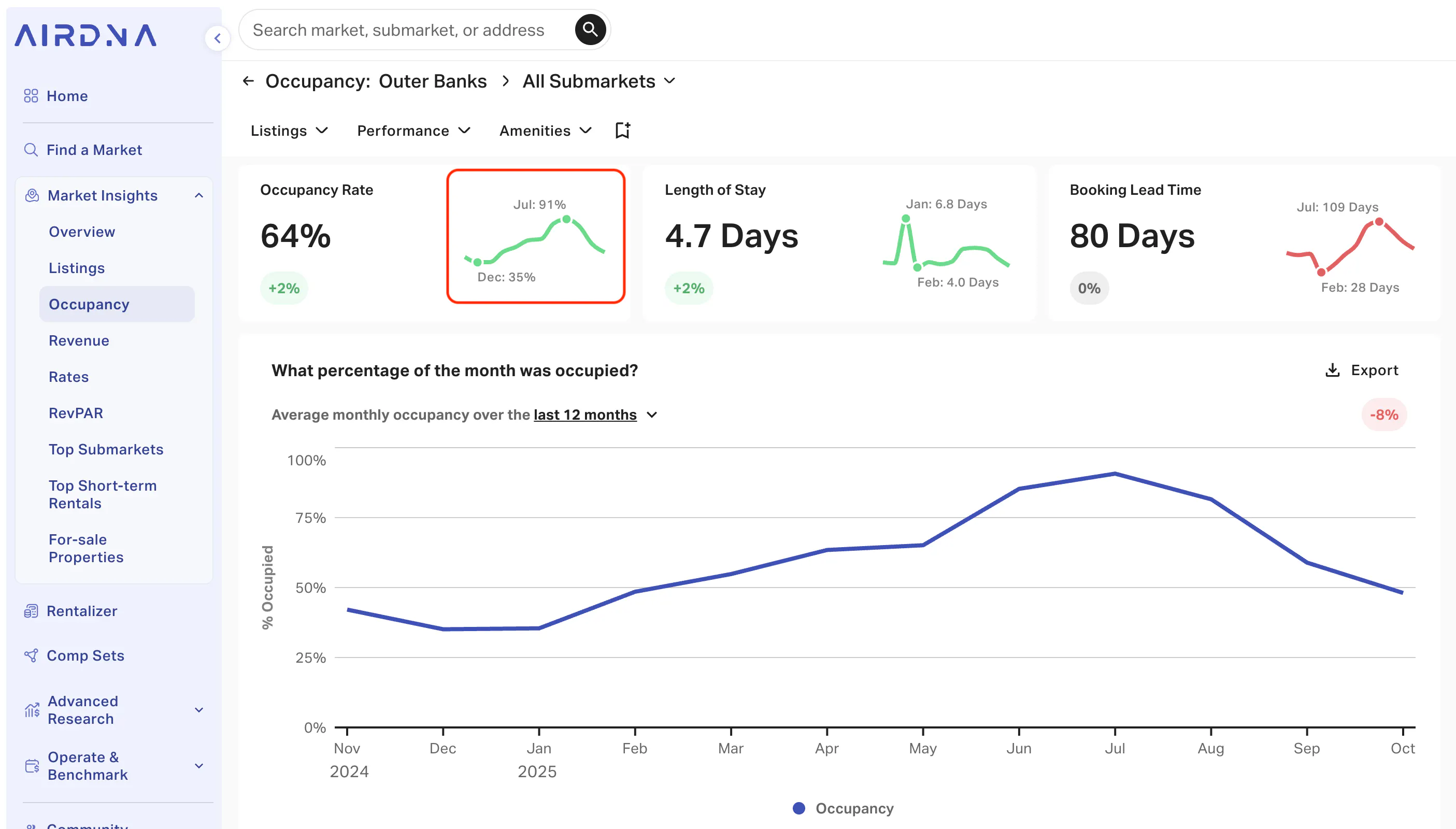
Task: Click the Home grid icon
Action: point(31,96)
